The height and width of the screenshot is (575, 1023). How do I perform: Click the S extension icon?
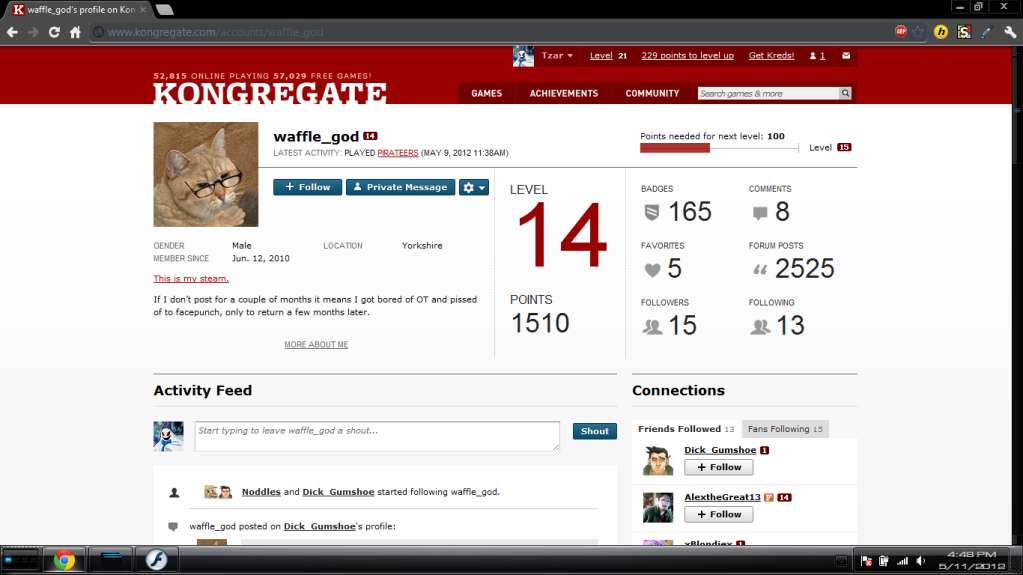pos(964,32)
